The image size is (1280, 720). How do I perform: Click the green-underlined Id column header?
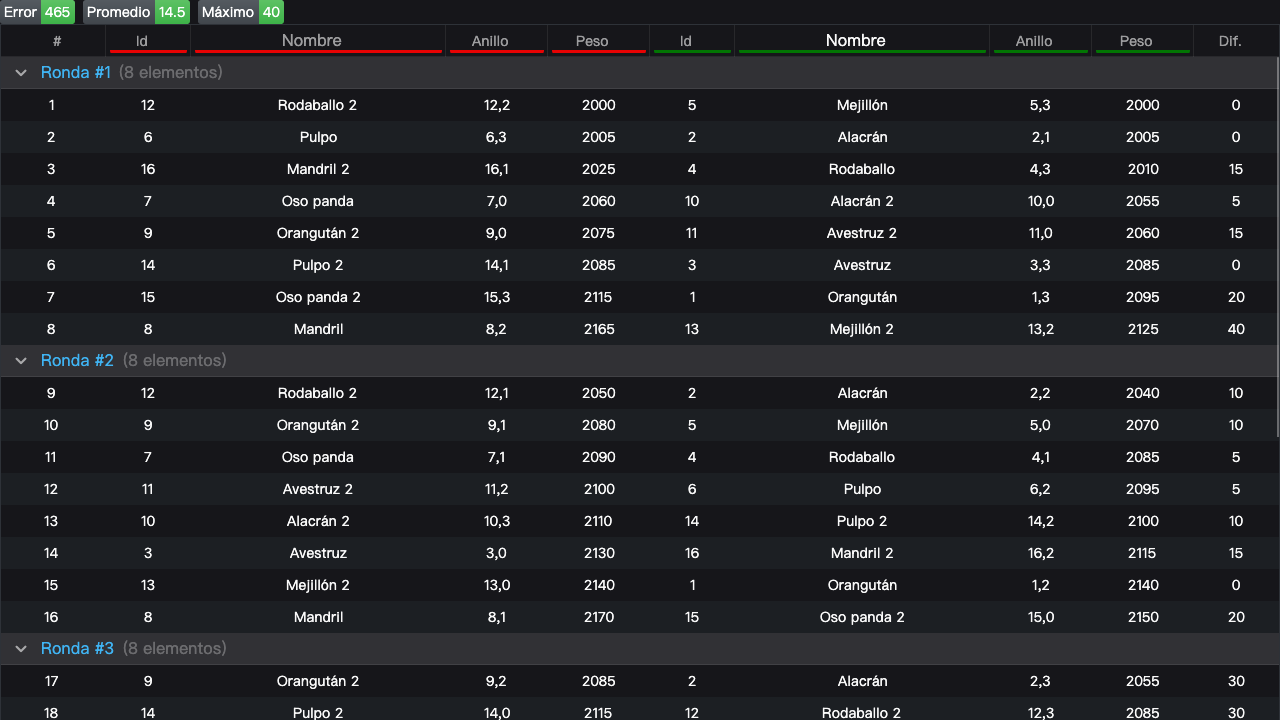pos(686,41)
